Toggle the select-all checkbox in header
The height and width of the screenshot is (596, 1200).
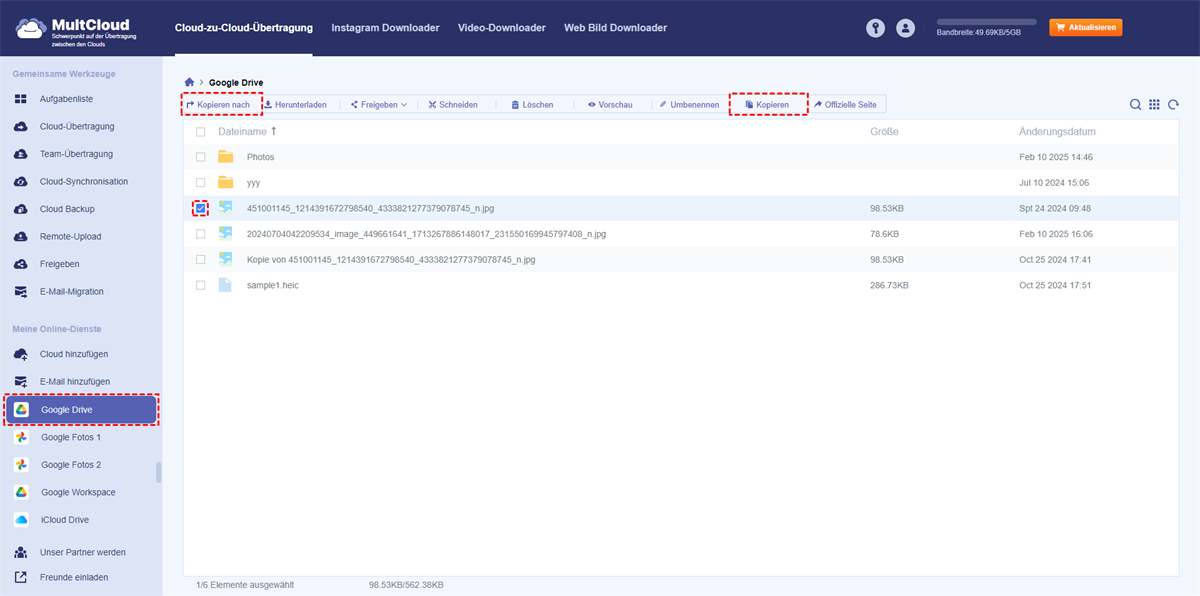pos(201,132)
